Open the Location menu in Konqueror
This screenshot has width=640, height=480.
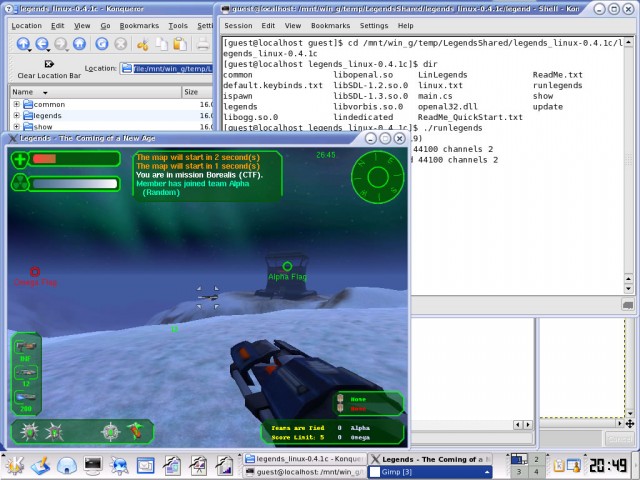coord(27,26)
